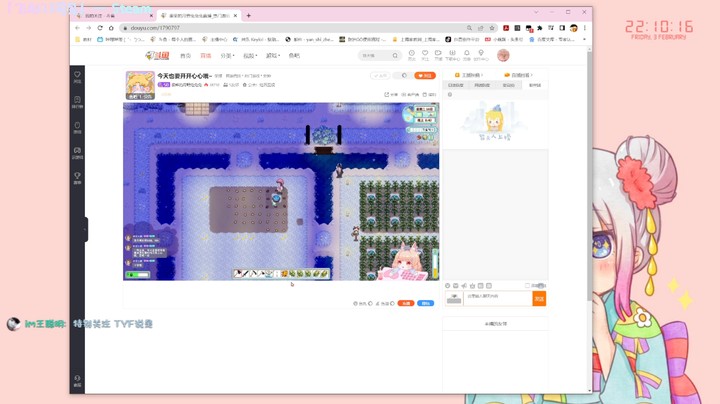This screenshot has width=720, height=404.
Task: Tick the checkbox in the chat toolbar
Action: 528,286
